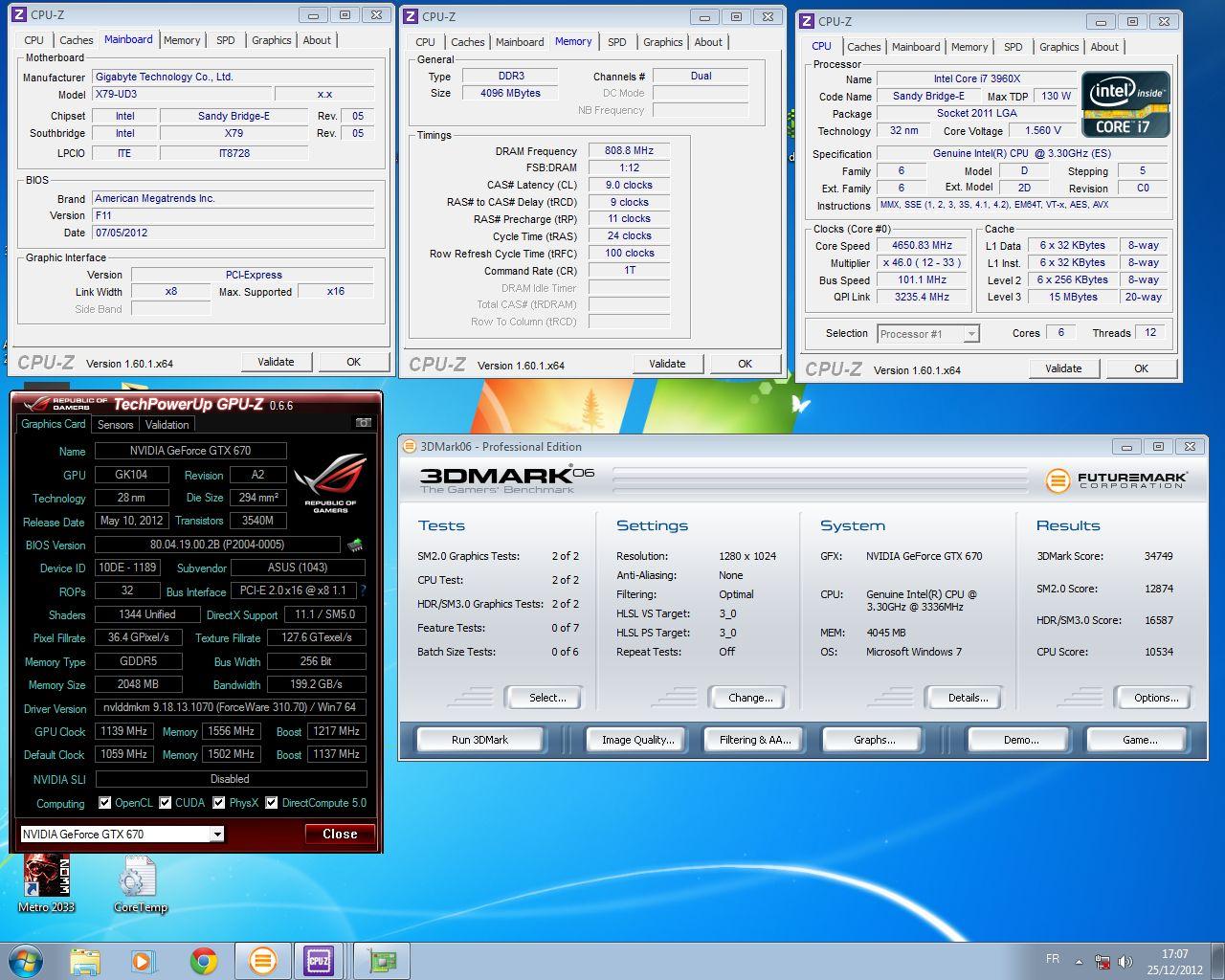Click the Change... button under Settings
This screenshot has height=980, width=1225.
(x=750, y=698)
